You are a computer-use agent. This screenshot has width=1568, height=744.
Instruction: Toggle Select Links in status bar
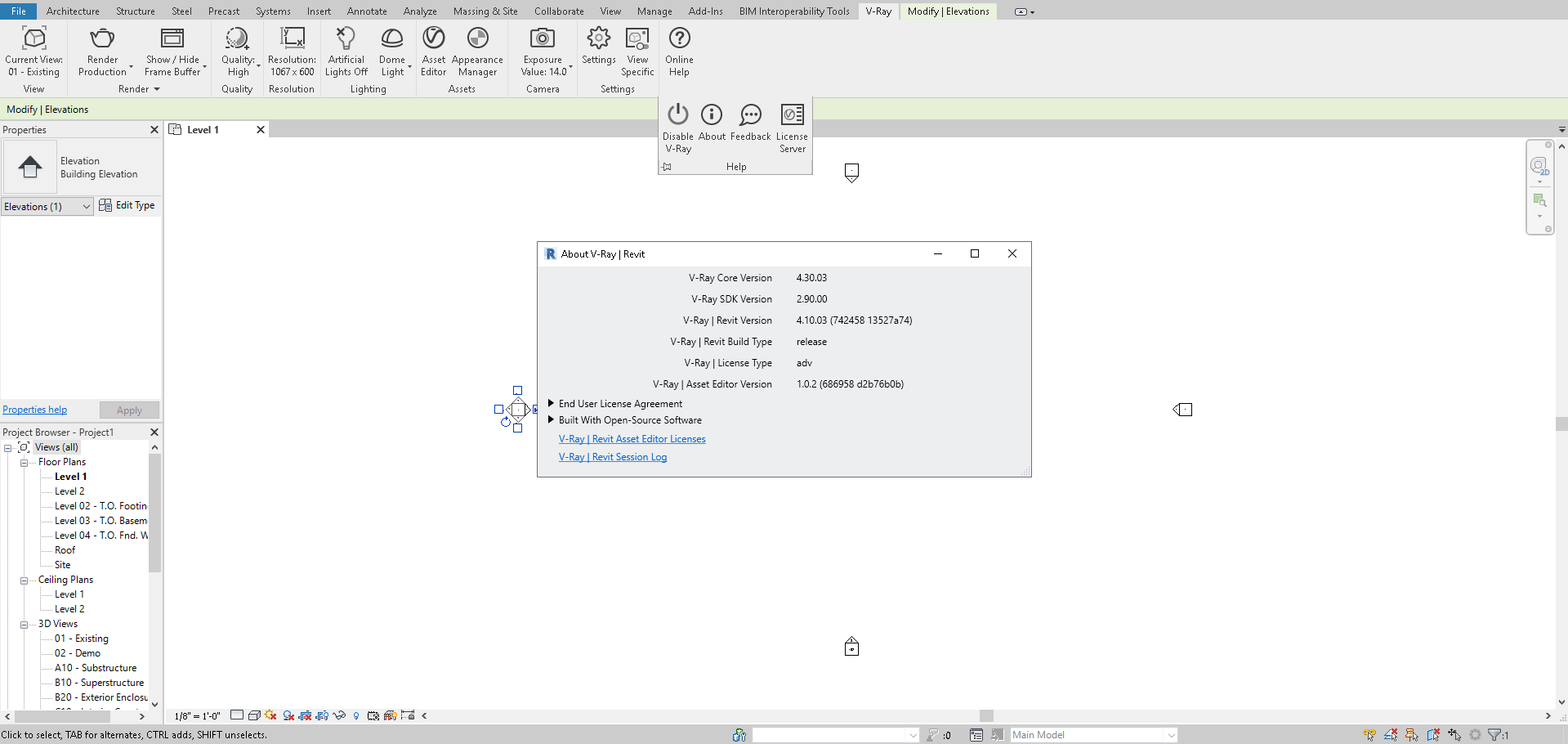1369,735
